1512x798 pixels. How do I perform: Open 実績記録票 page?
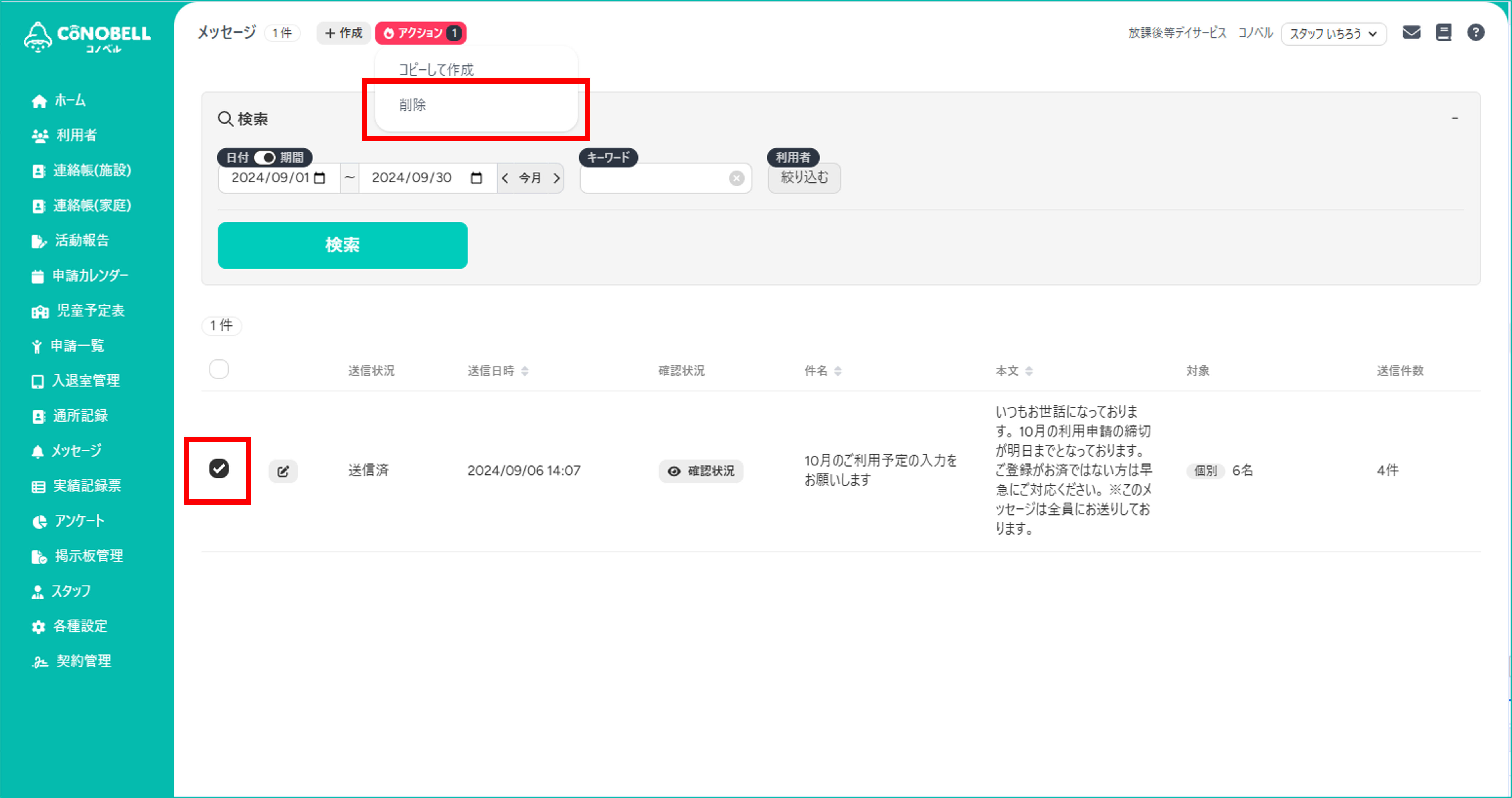click(x=76, y=486)
